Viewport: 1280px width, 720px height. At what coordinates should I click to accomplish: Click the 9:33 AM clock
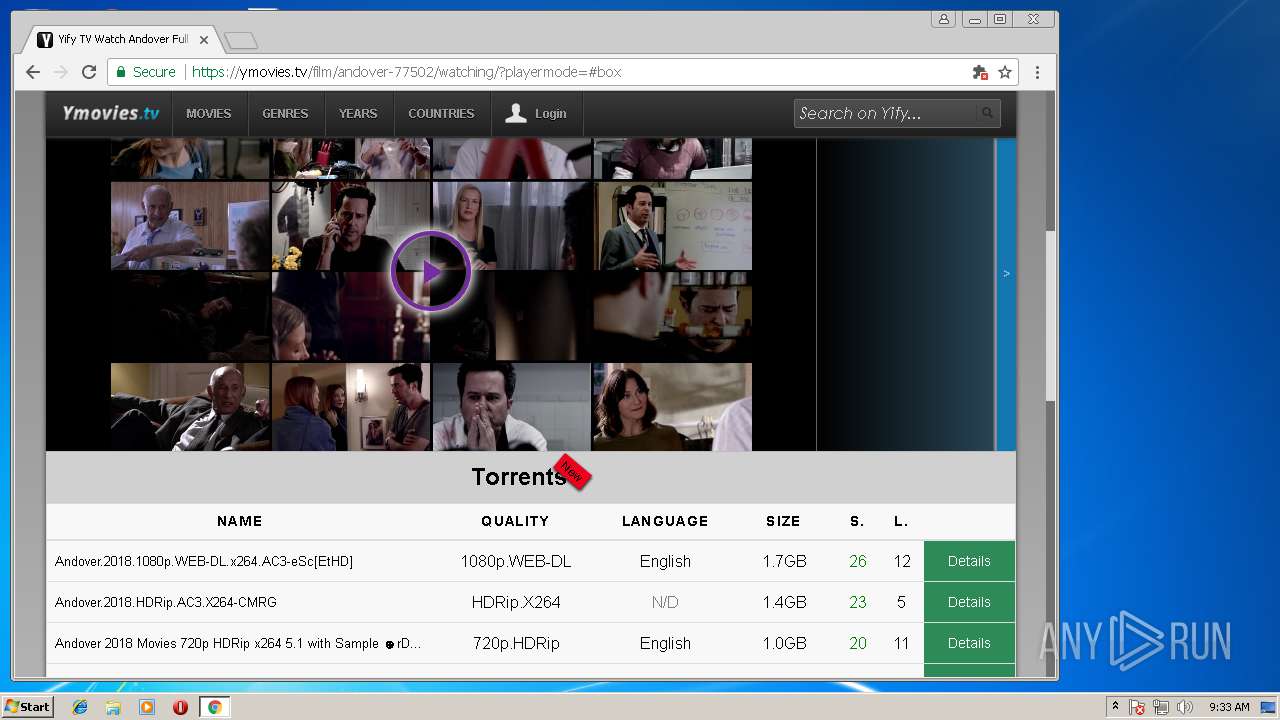1229,707
